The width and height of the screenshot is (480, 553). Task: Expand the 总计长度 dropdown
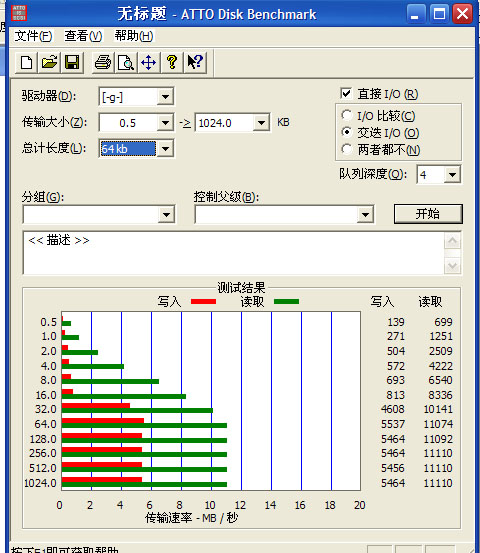coord(165,148)
